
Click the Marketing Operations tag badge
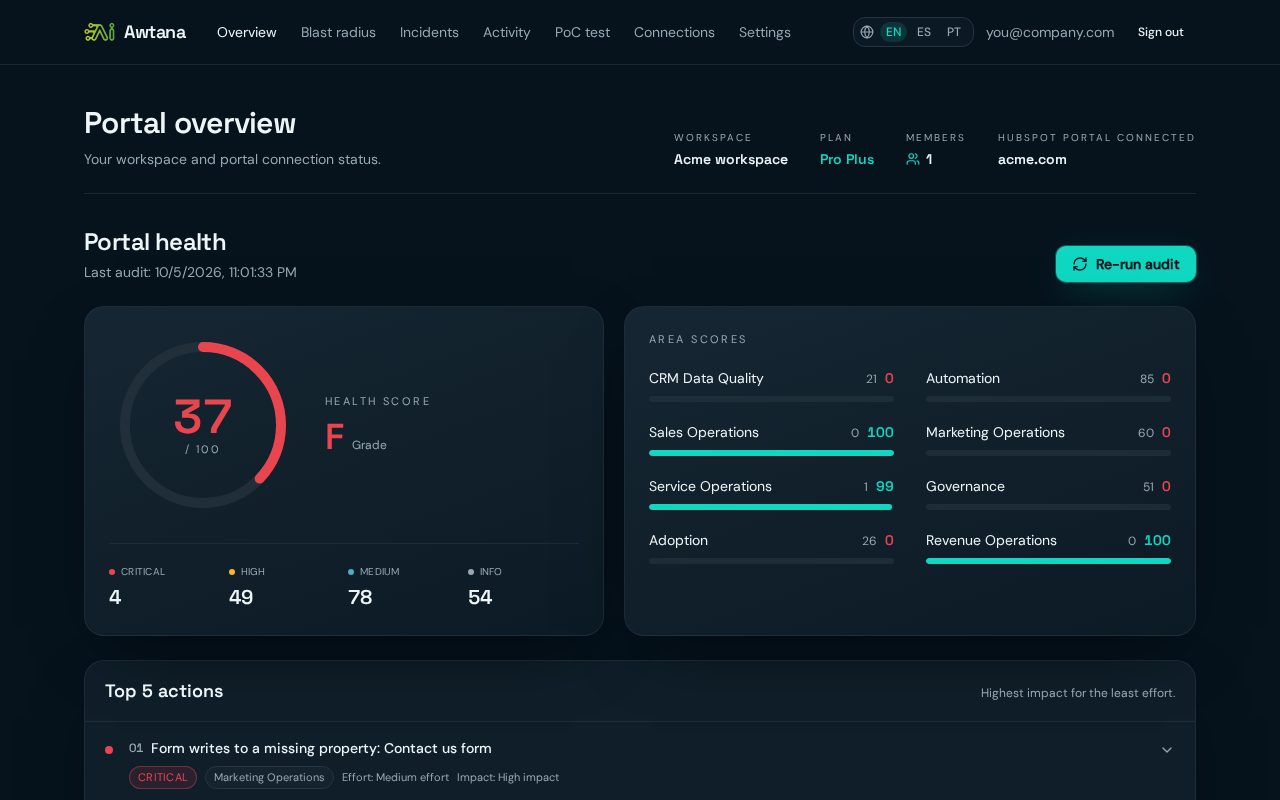click(269, 777)
